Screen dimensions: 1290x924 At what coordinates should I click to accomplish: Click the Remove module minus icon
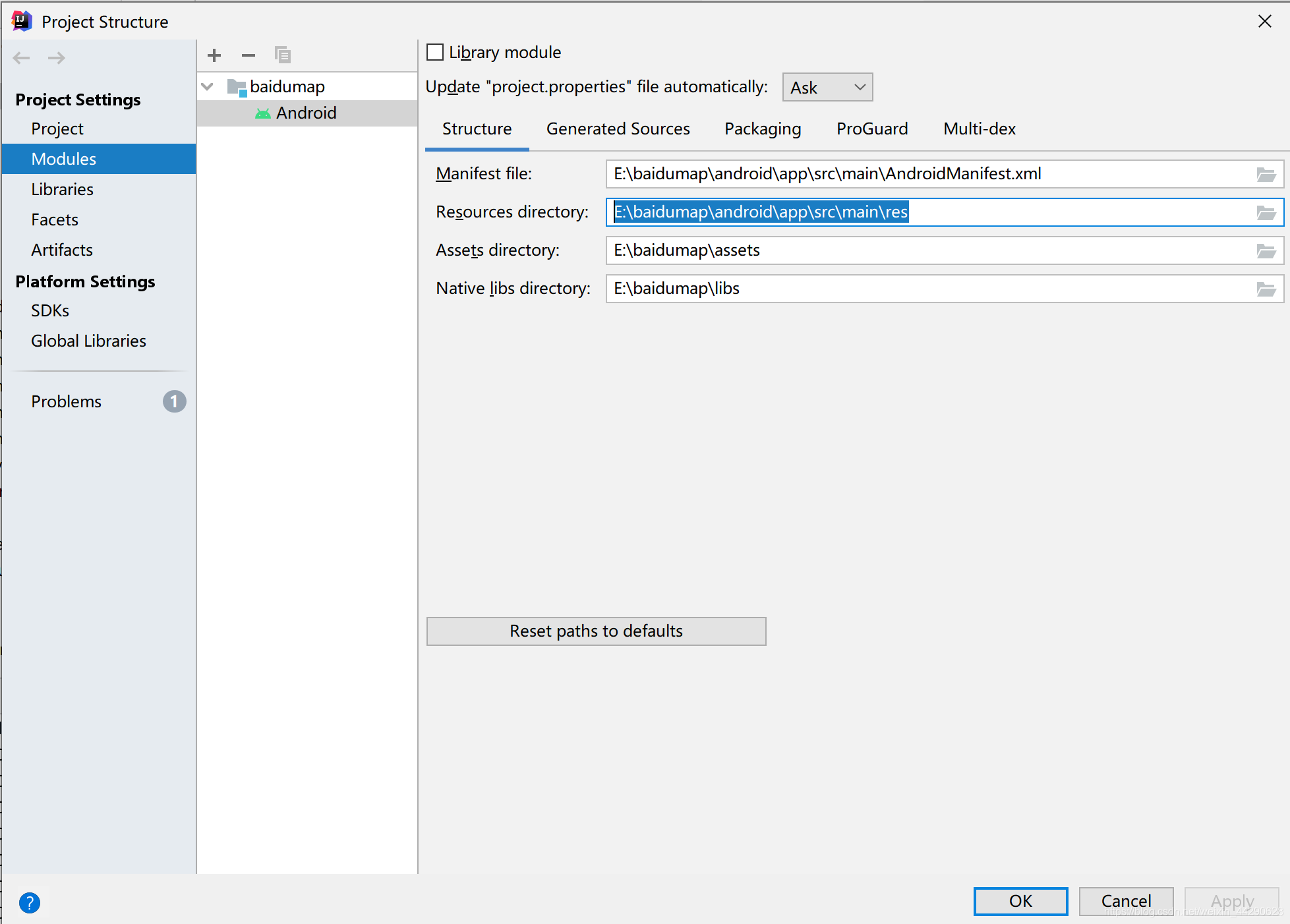(x=248, y=55)
